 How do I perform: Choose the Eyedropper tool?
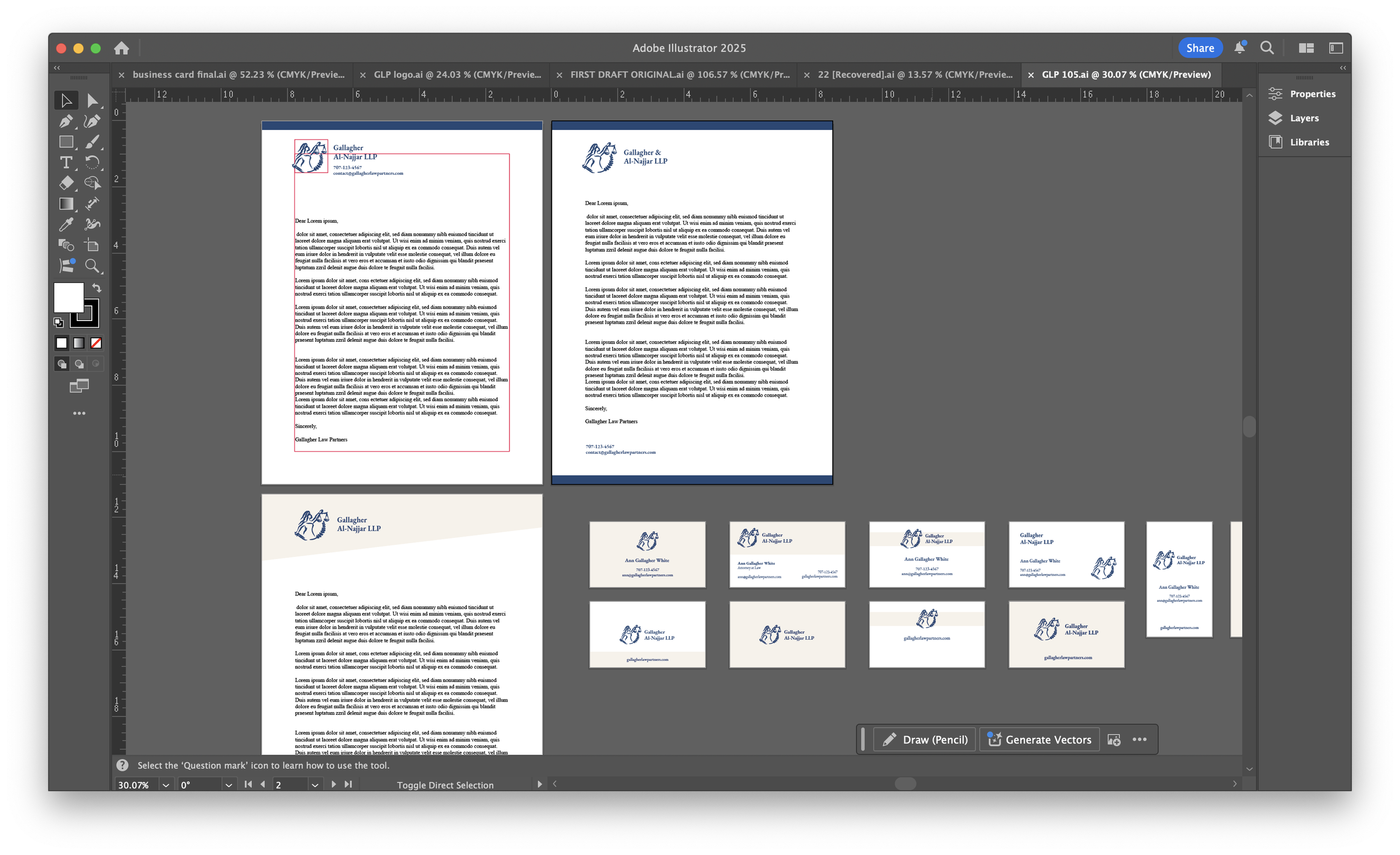(x=66, y=225)
